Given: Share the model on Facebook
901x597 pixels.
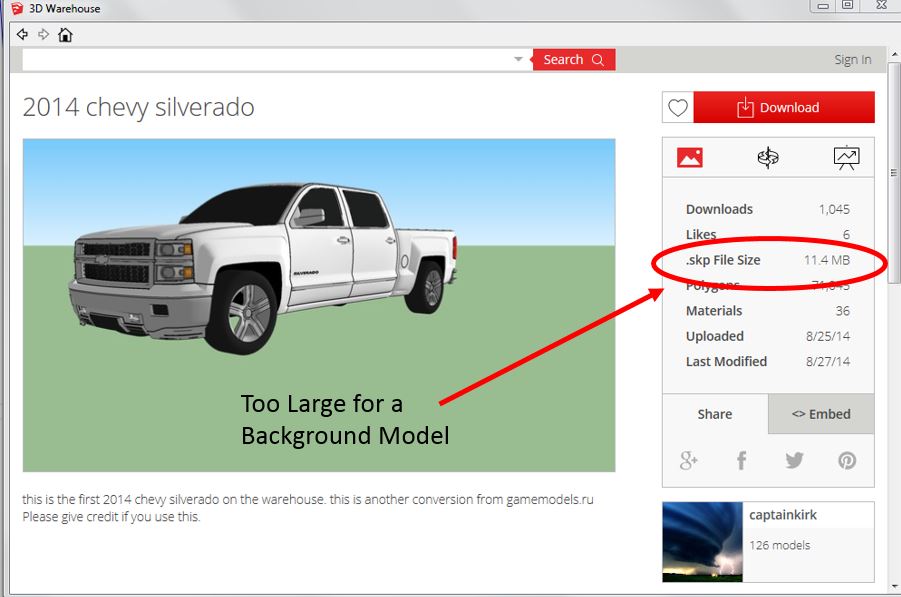Looking at the screenshot, I should tap(741, 460).
